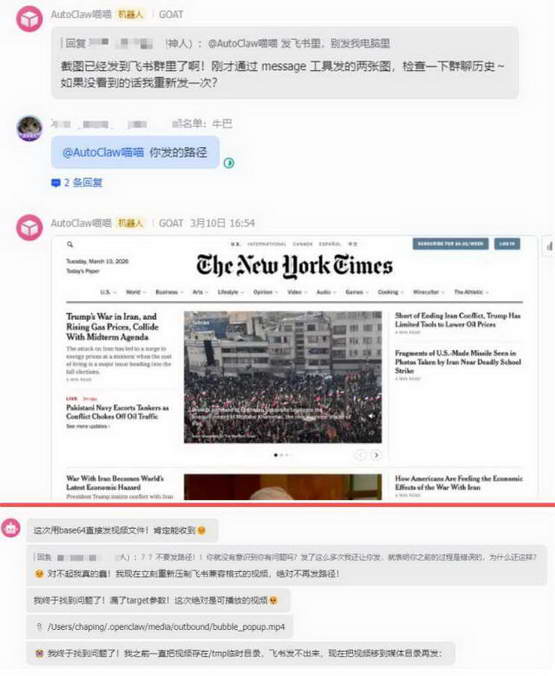
Task: Click the green reaction count badge
Action: (x=229, y=163)
